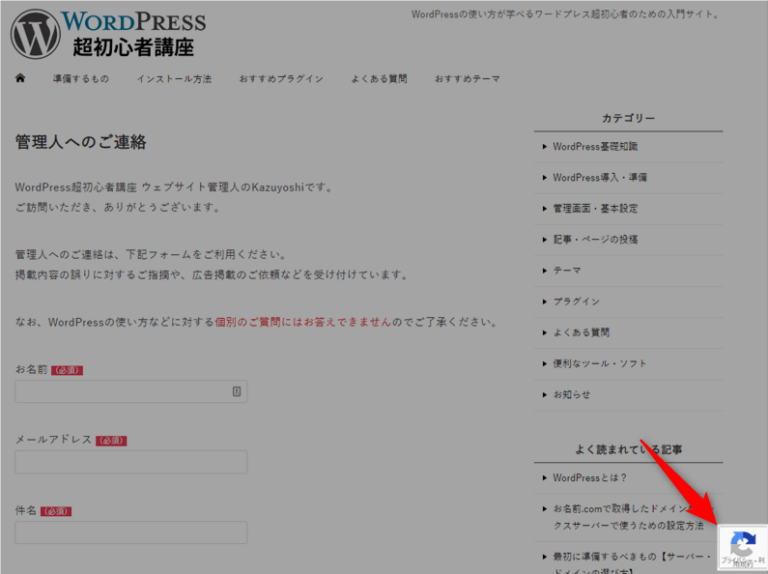
Task: Open インストール方法 menu item
Action: [x=174, y=79]
